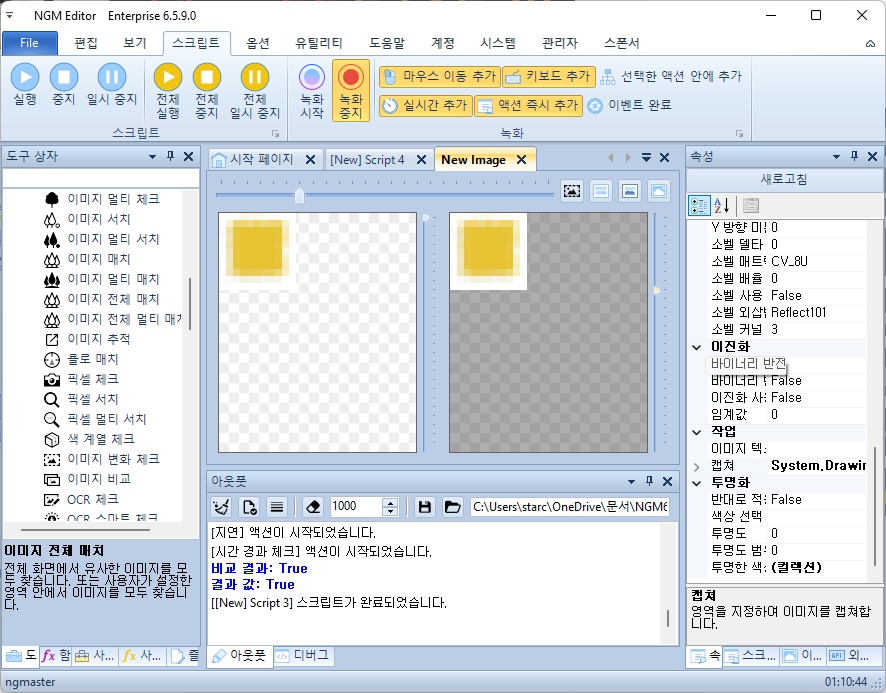886x693 pixels.
Task: Click 선택한 액션 안에 추가
Action: (x=671, y=76)
